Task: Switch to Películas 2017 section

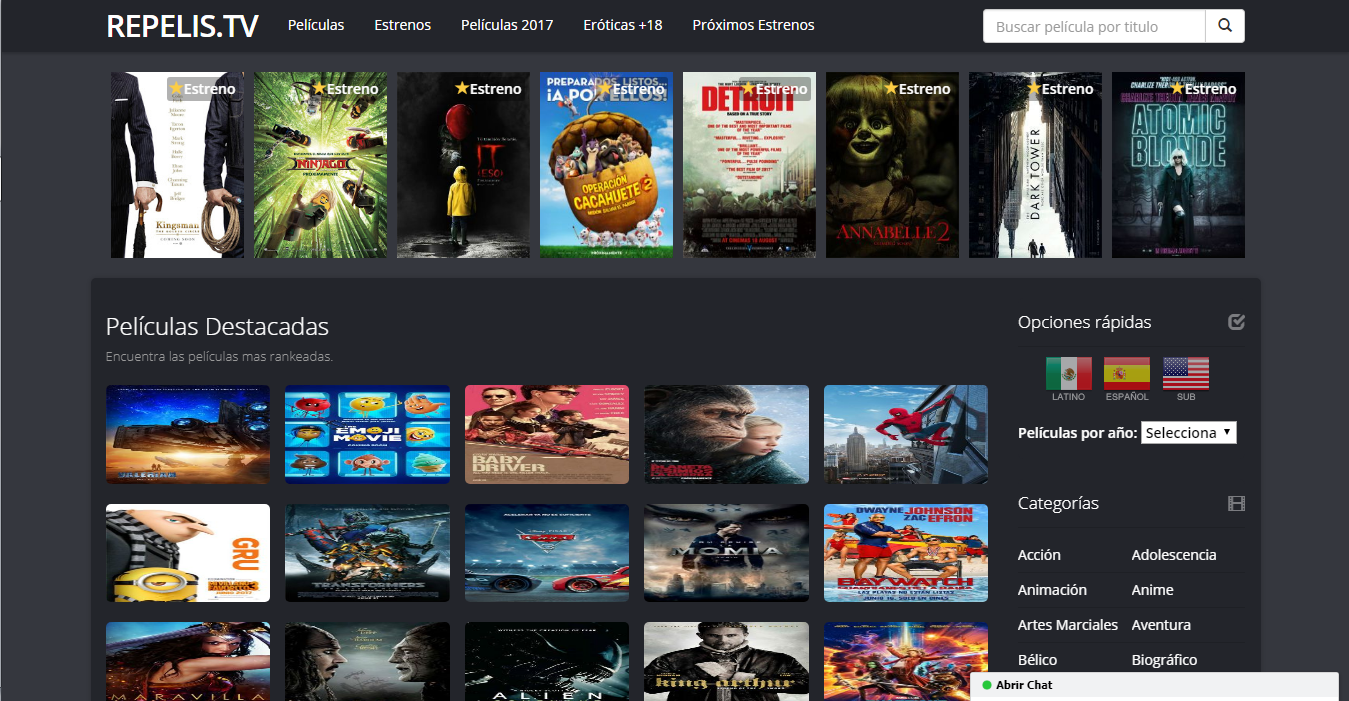Action: pos(506,25)
